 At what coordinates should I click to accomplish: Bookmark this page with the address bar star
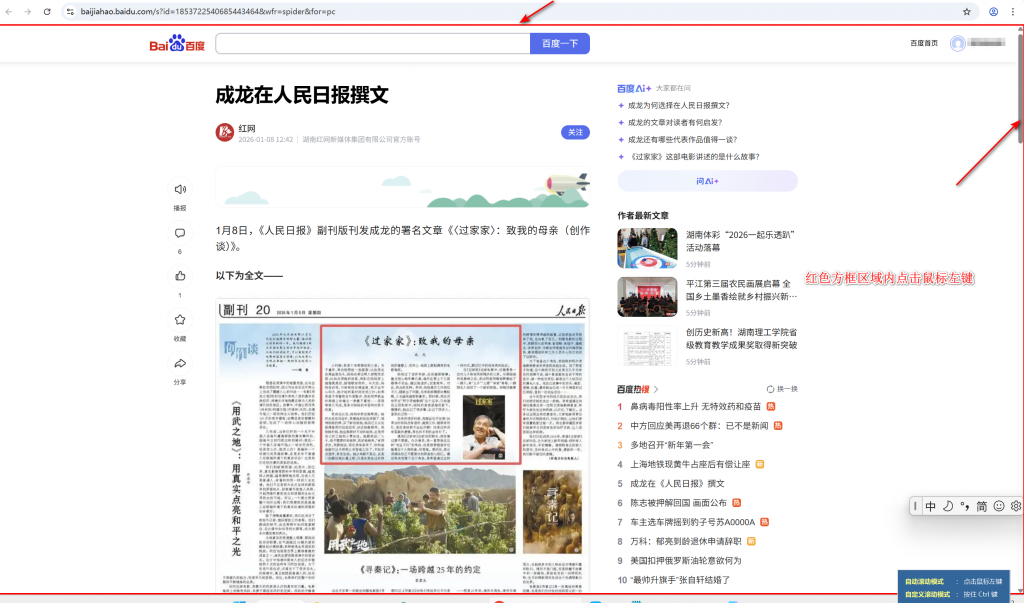(x=966, y=11)
